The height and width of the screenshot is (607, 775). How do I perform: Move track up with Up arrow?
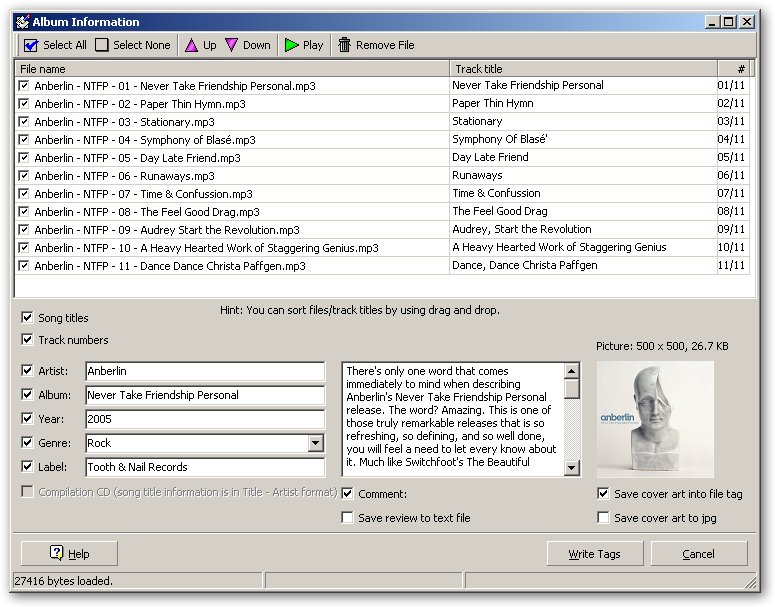(191, 45)
